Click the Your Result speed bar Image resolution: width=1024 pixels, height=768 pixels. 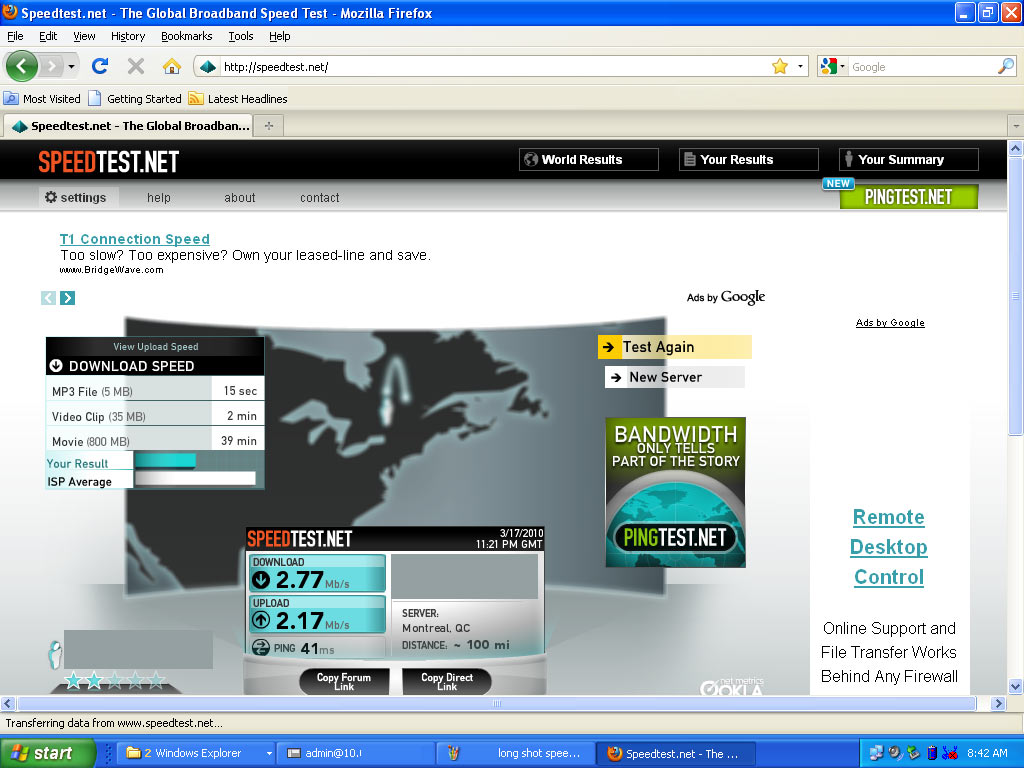pyautogui.click(x=165, y=460)
